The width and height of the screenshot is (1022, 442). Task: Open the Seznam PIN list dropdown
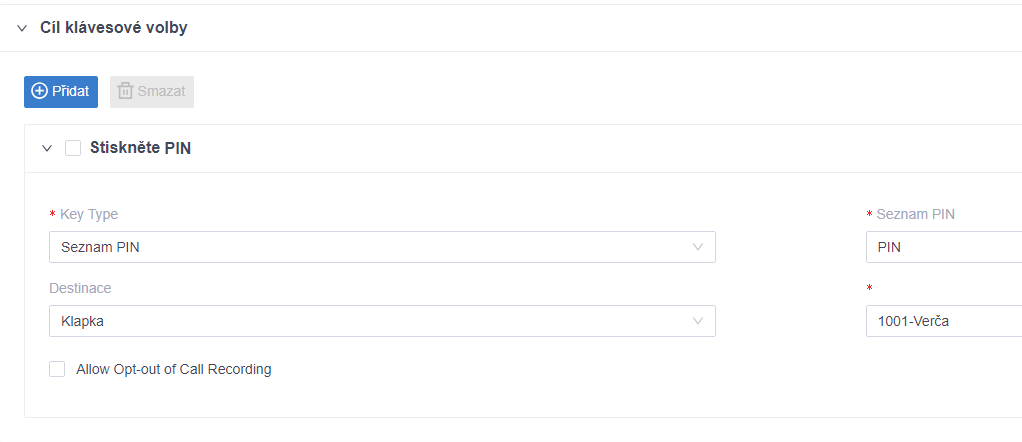pyautogui.click(x=944, y=247)
